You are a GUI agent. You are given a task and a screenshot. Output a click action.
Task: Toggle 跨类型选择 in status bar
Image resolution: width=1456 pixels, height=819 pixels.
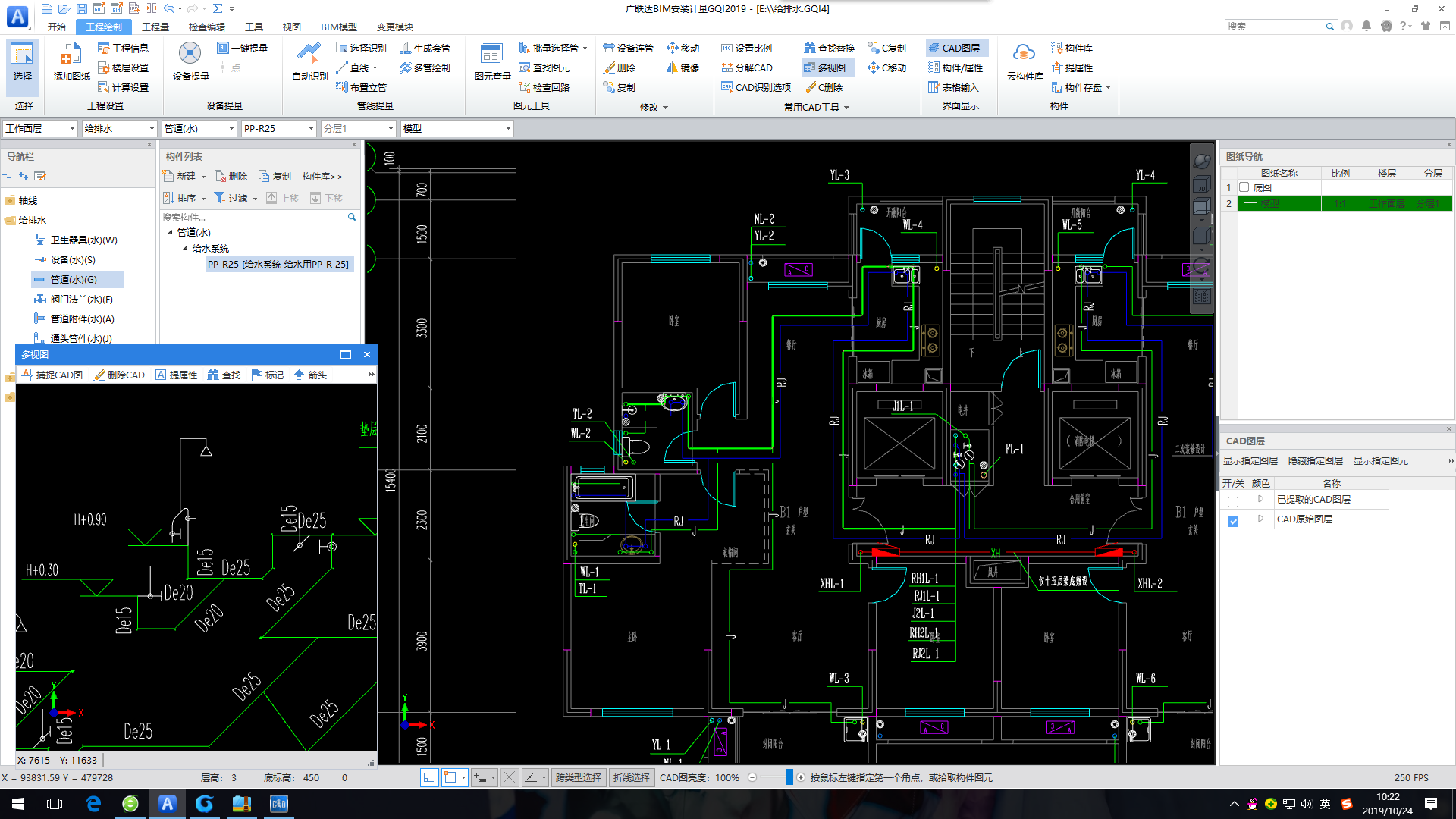coord(578,777)
